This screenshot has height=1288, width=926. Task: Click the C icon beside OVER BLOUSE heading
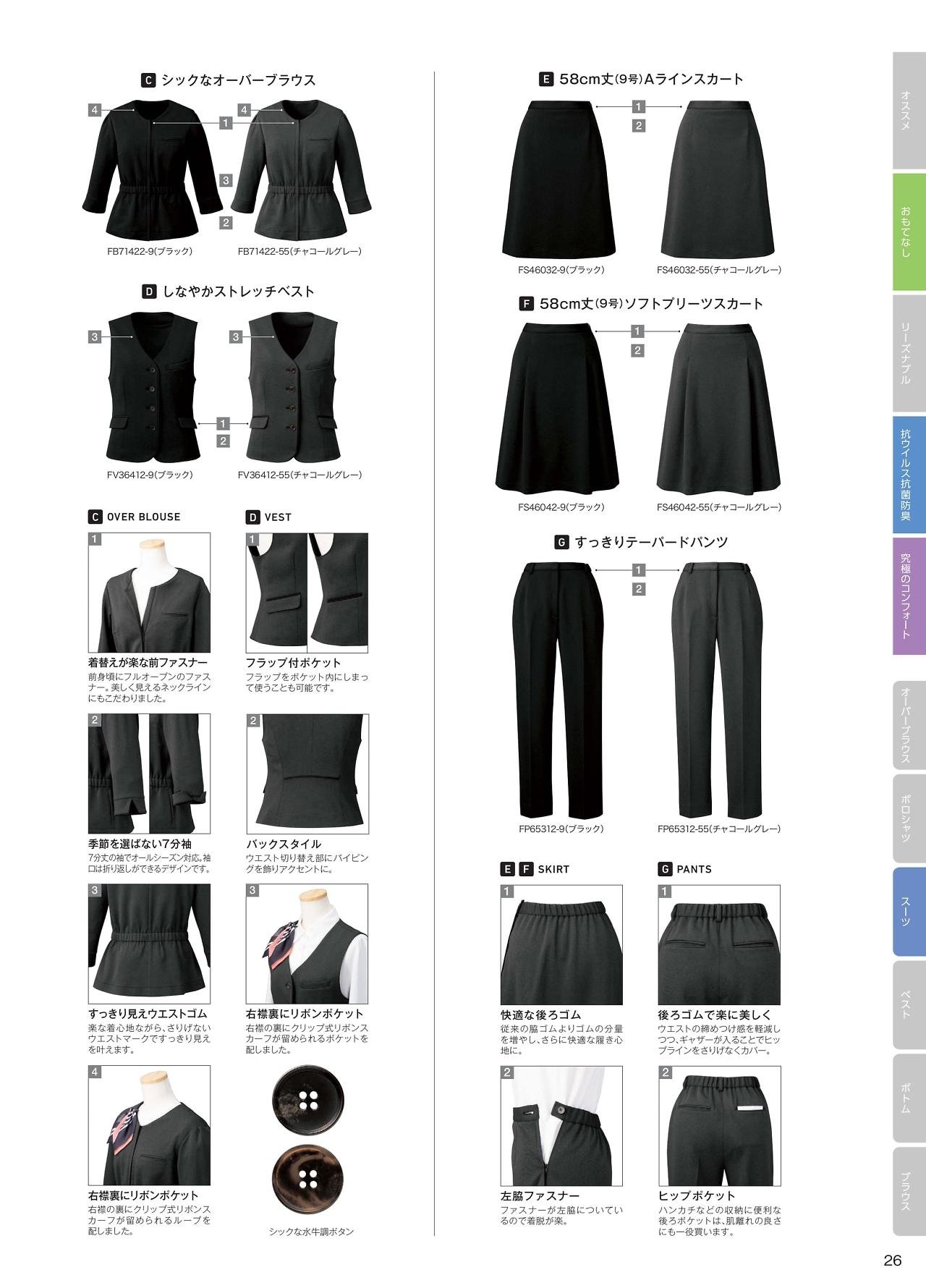click(95, 517)
